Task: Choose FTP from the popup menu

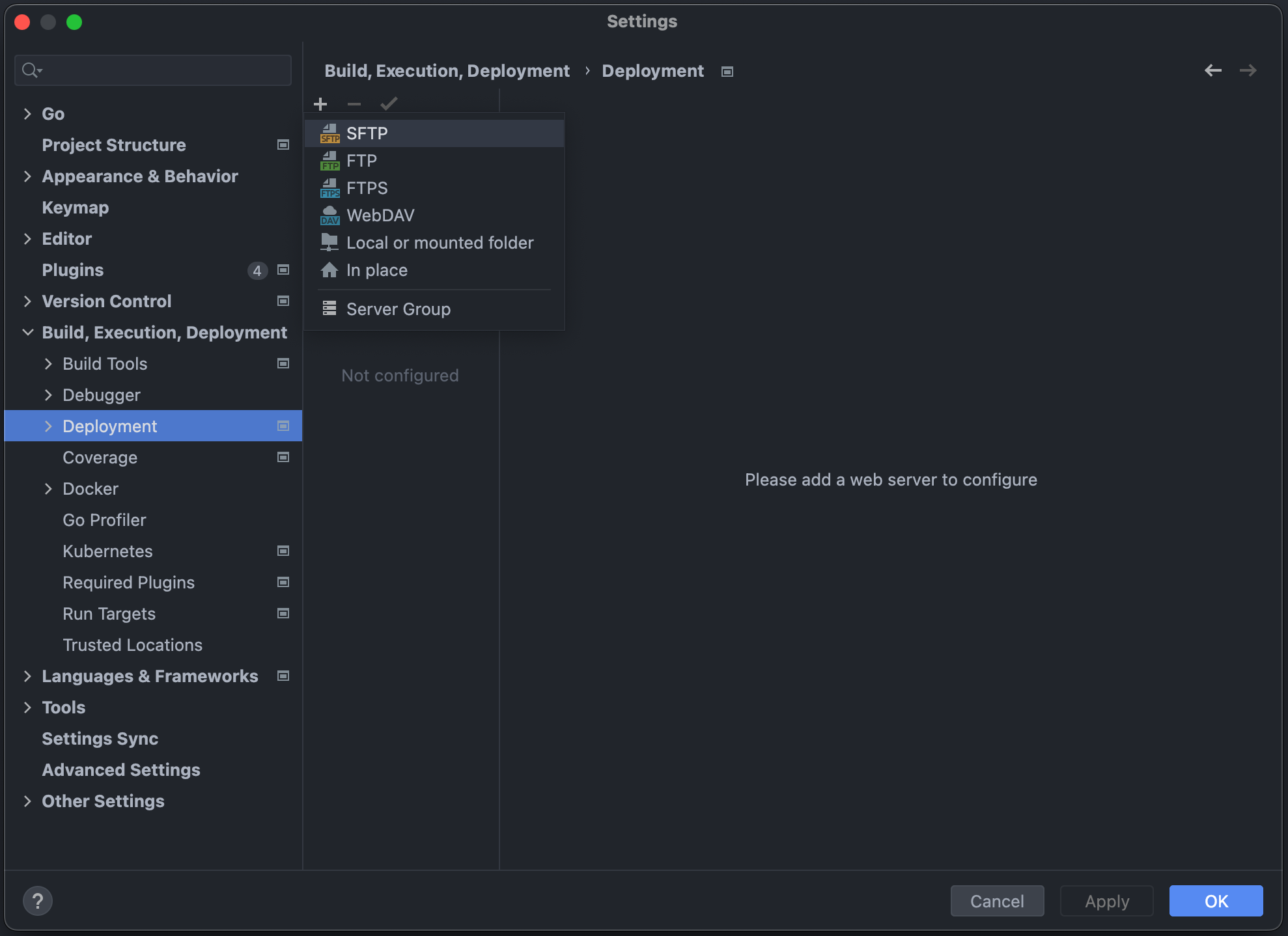Action: (x=362, y=161)
